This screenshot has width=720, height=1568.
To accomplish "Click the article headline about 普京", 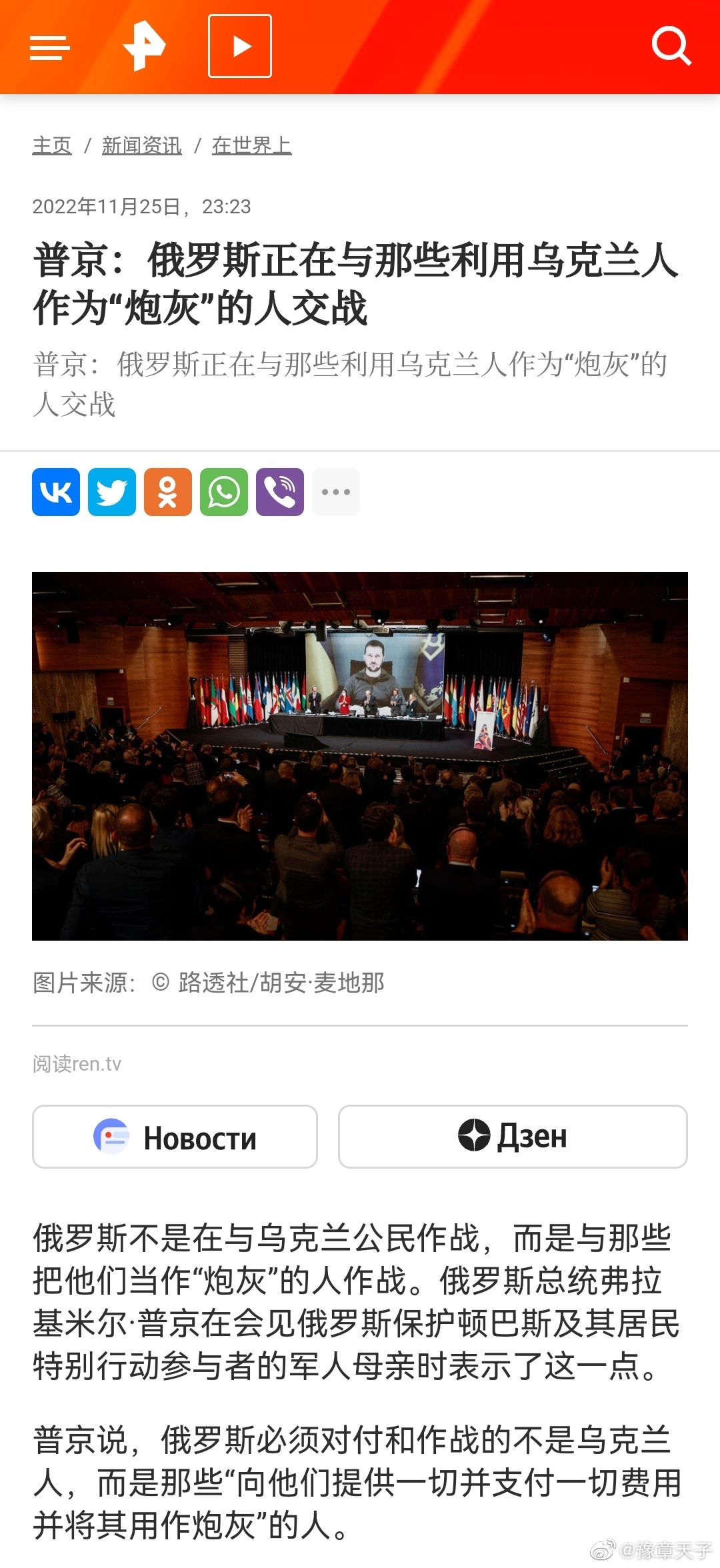I will click(356, 283).
